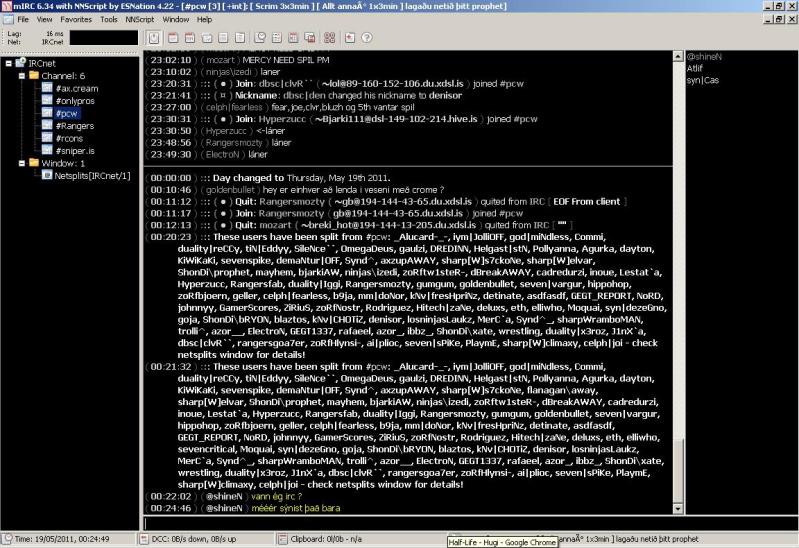The height and width of the screenshot is (548, 799).
Task: Select the highlighted #pcw channel
Action: tap(67, 113)
